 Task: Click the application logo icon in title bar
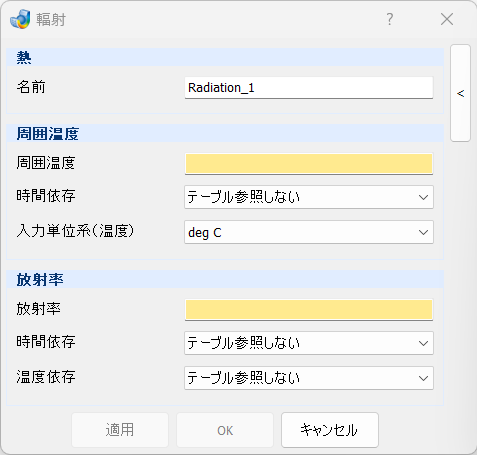(x=20, y=19)
